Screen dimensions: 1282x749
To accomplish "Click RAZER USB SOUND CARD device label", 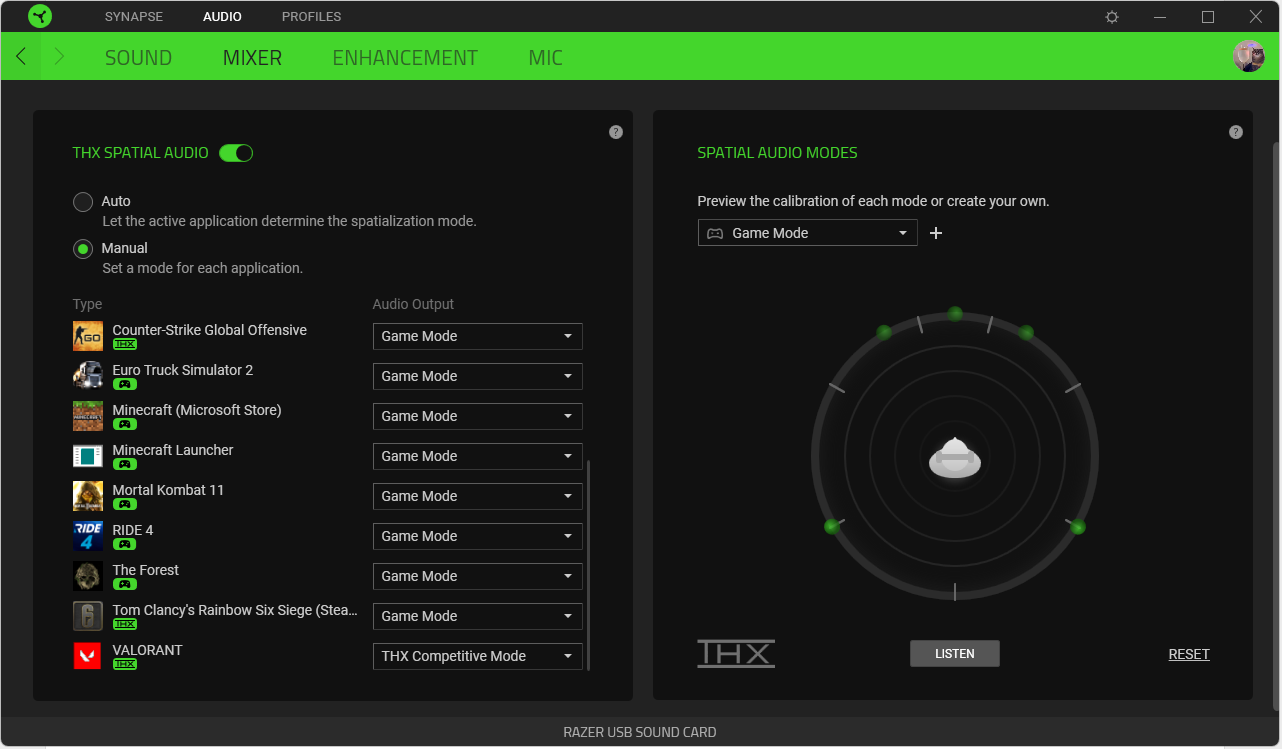I will [640, 732].
